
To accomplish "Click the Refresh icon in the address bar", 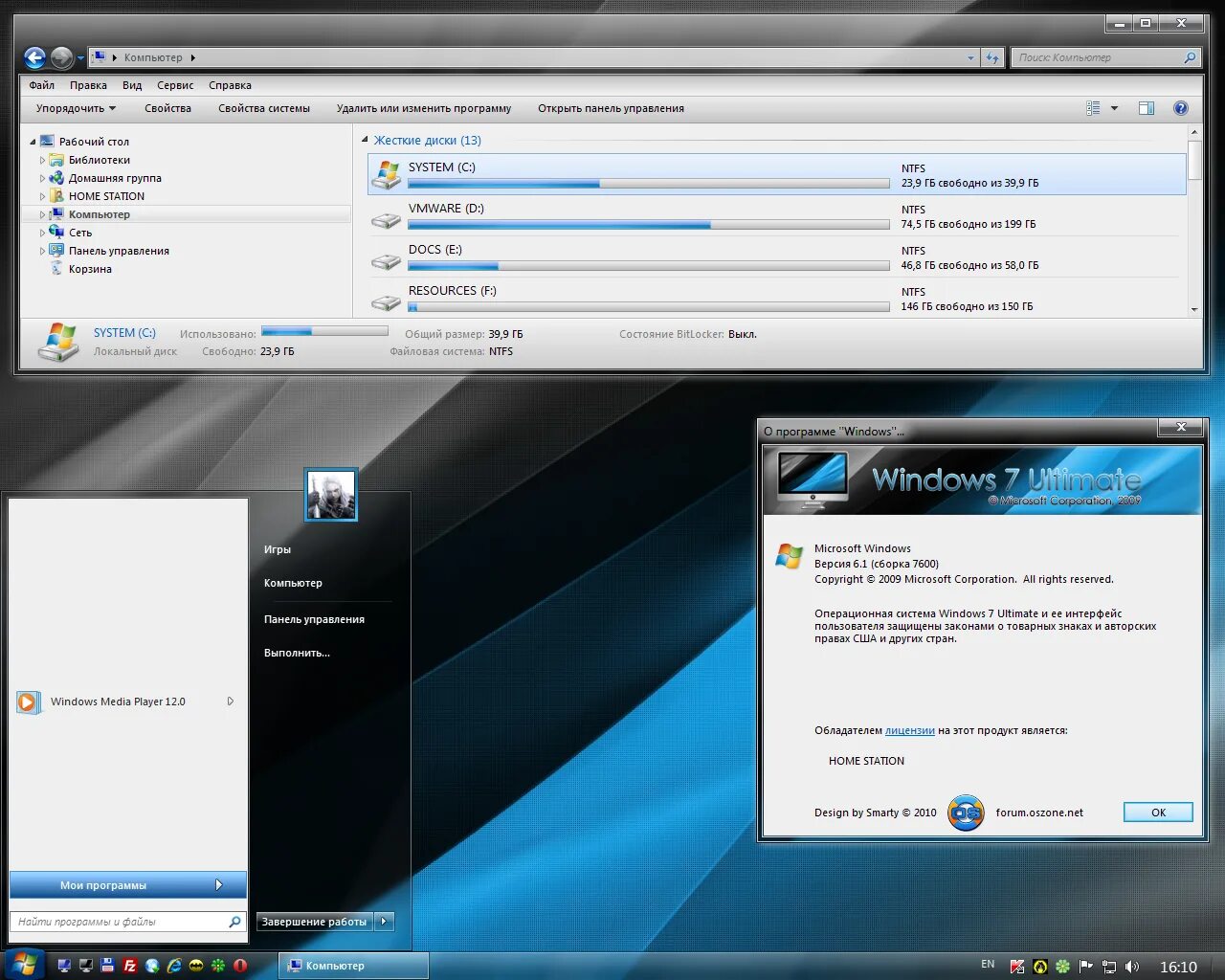I will tap(992, 57).
